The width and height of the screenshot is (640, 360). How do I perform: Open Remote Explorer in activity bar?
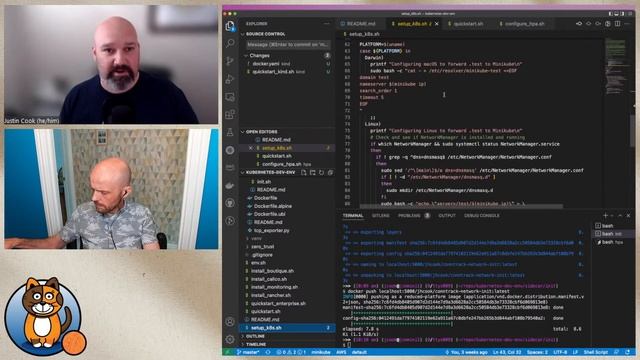click(230, 97)
